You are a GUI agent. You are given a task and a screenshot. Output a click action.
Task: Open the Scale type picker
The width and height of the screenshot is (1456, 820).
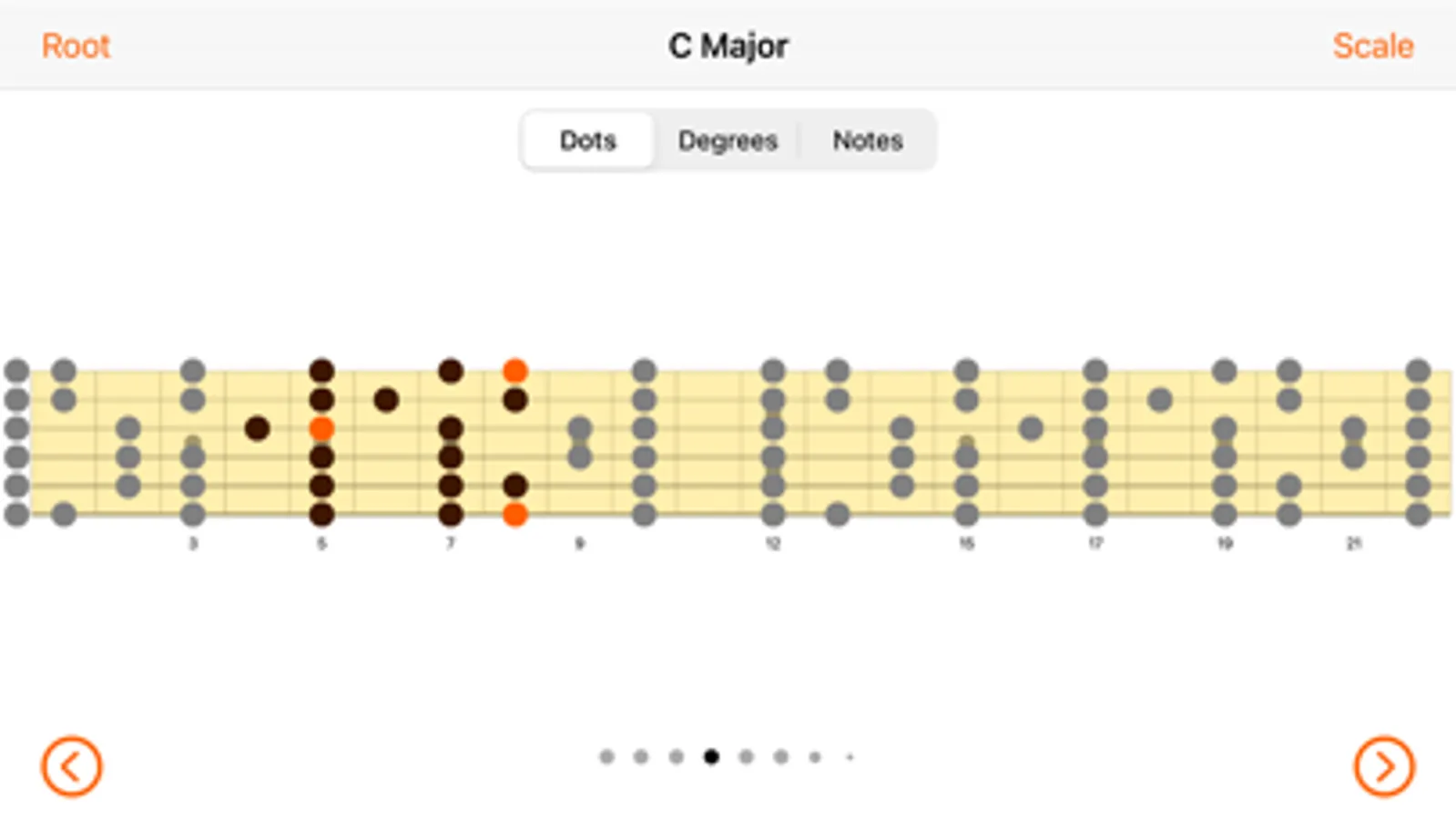point(1372,46)
